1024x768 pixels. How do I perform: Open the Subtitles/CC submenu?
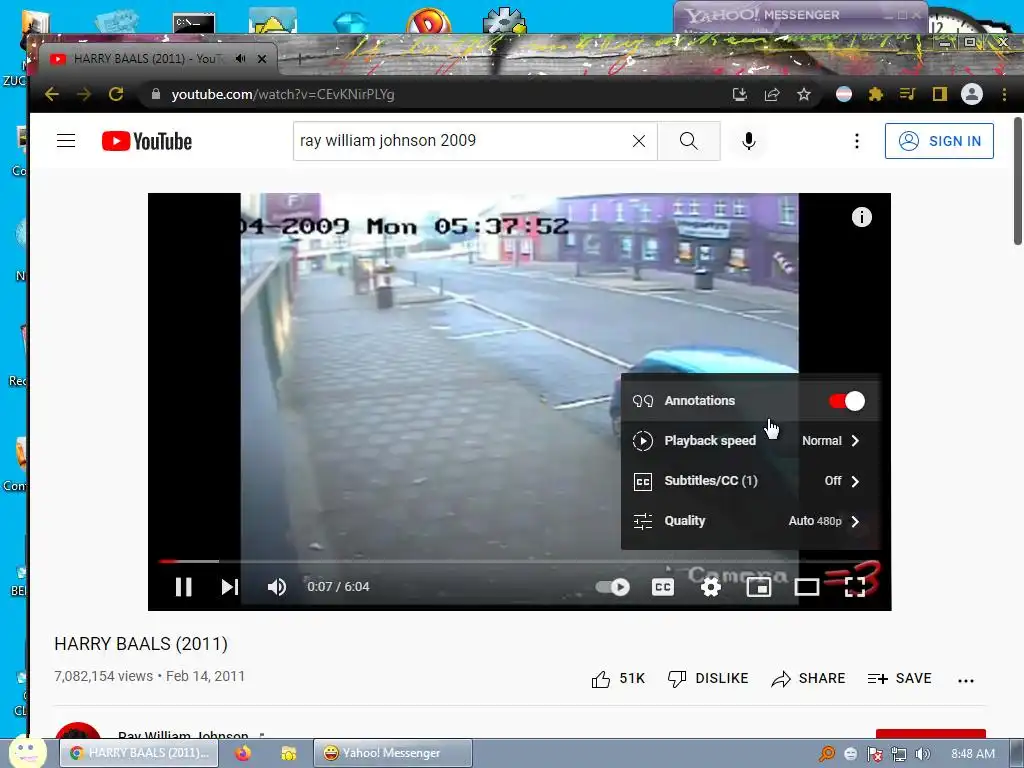(750, 481)
